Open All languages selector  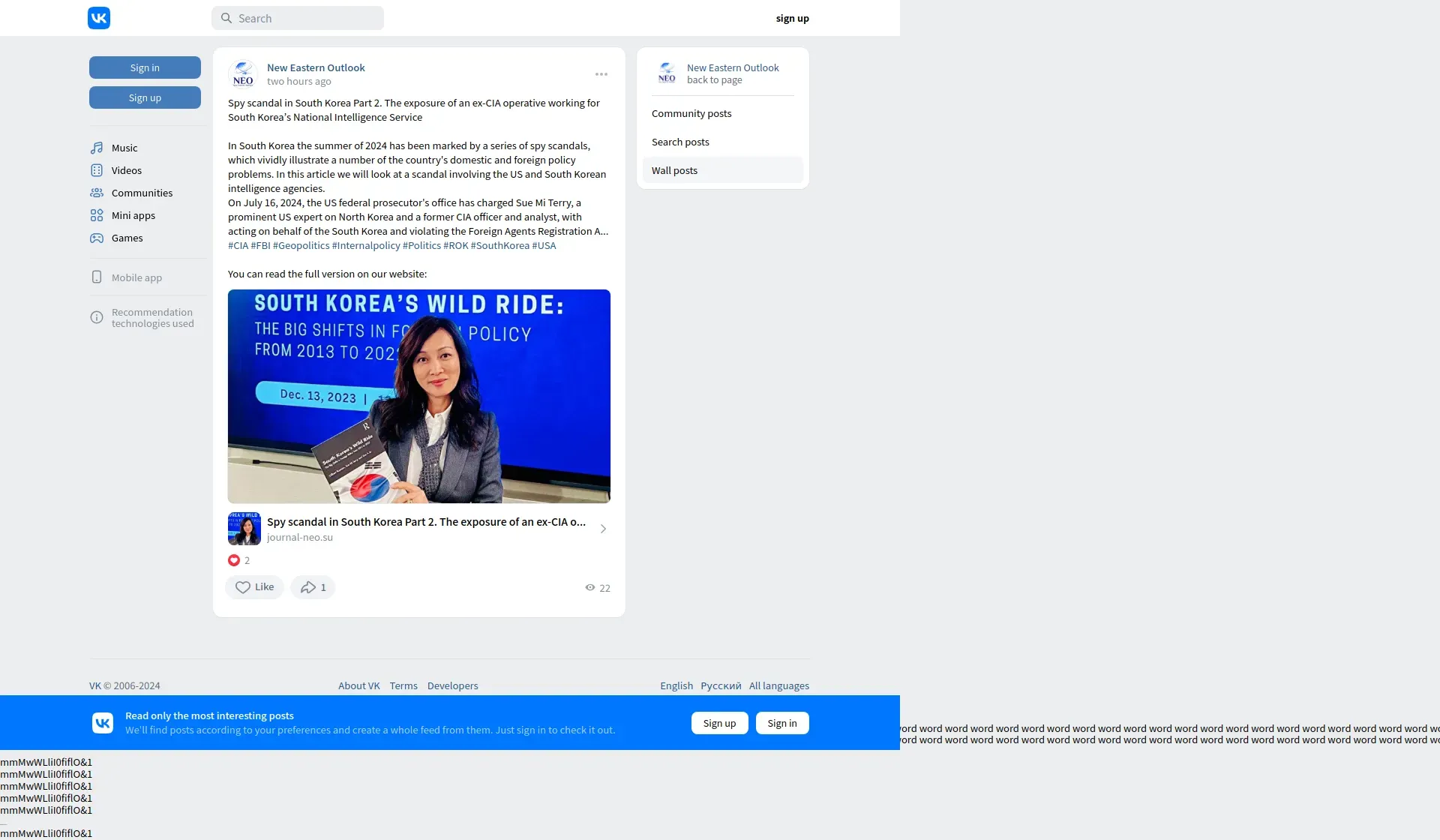pyautogui.click(x=778, y=685)
